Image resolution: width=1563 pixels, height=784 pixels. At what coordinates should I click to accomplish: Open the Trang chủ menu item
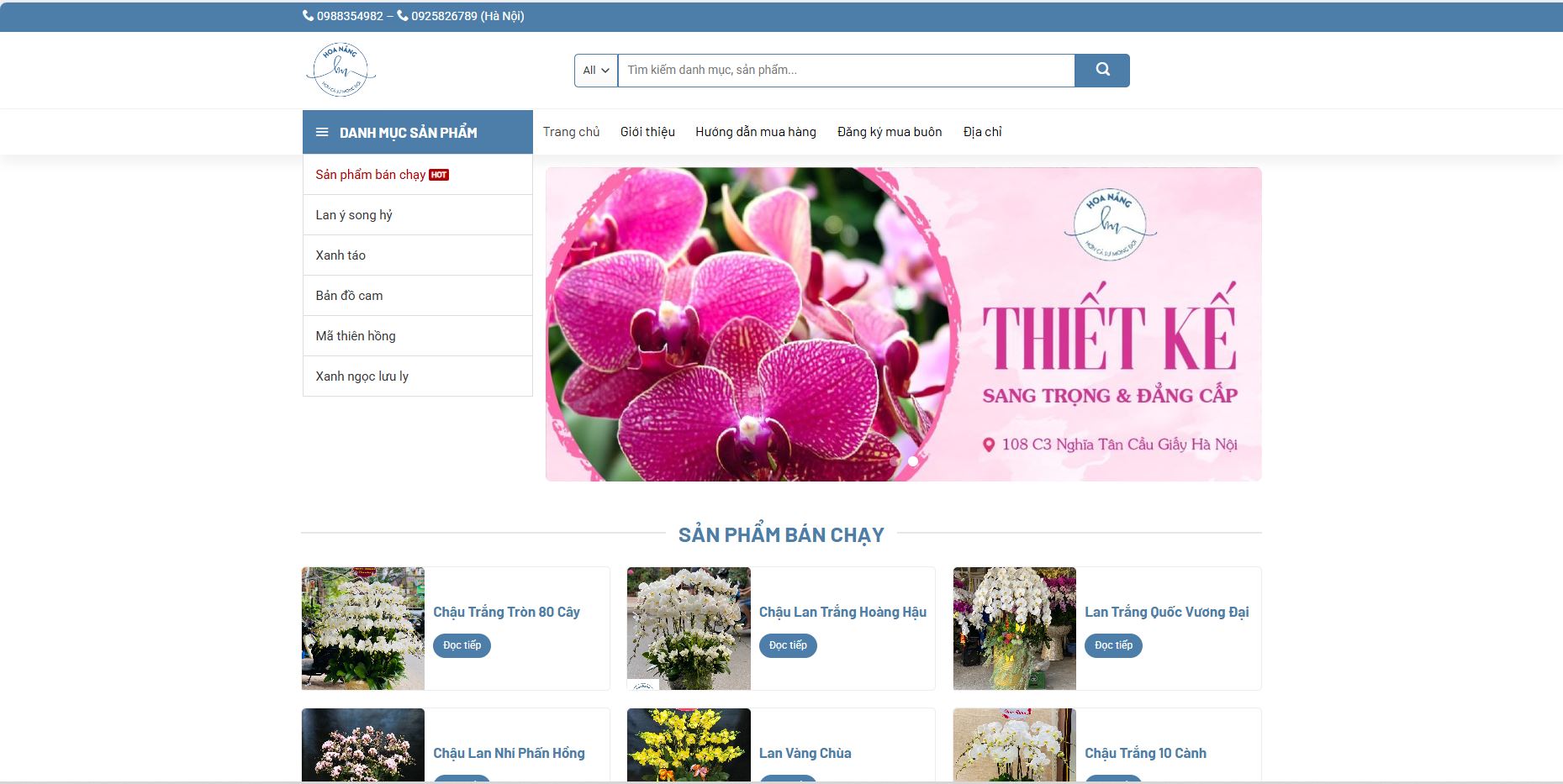pos(572,132)
